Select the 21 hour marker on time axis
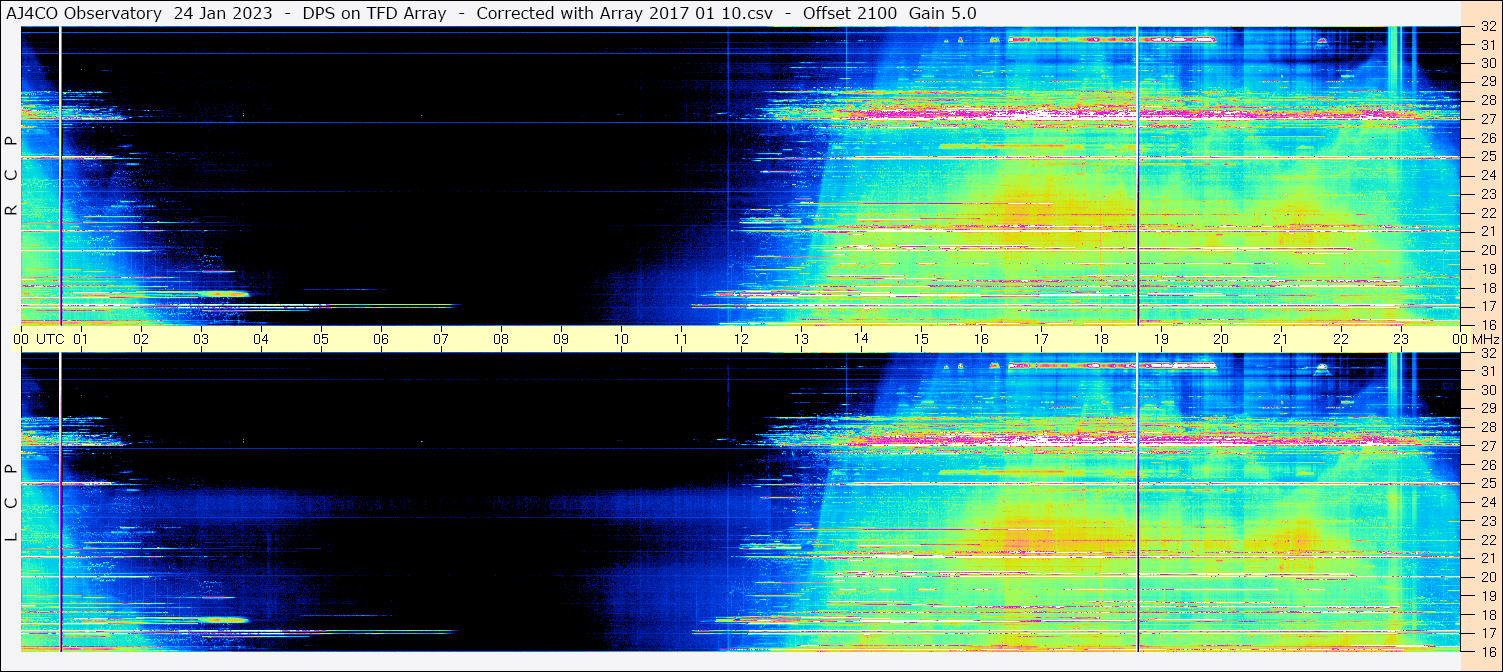Viewport: 1503px width, 672px height. [1281, 339]
